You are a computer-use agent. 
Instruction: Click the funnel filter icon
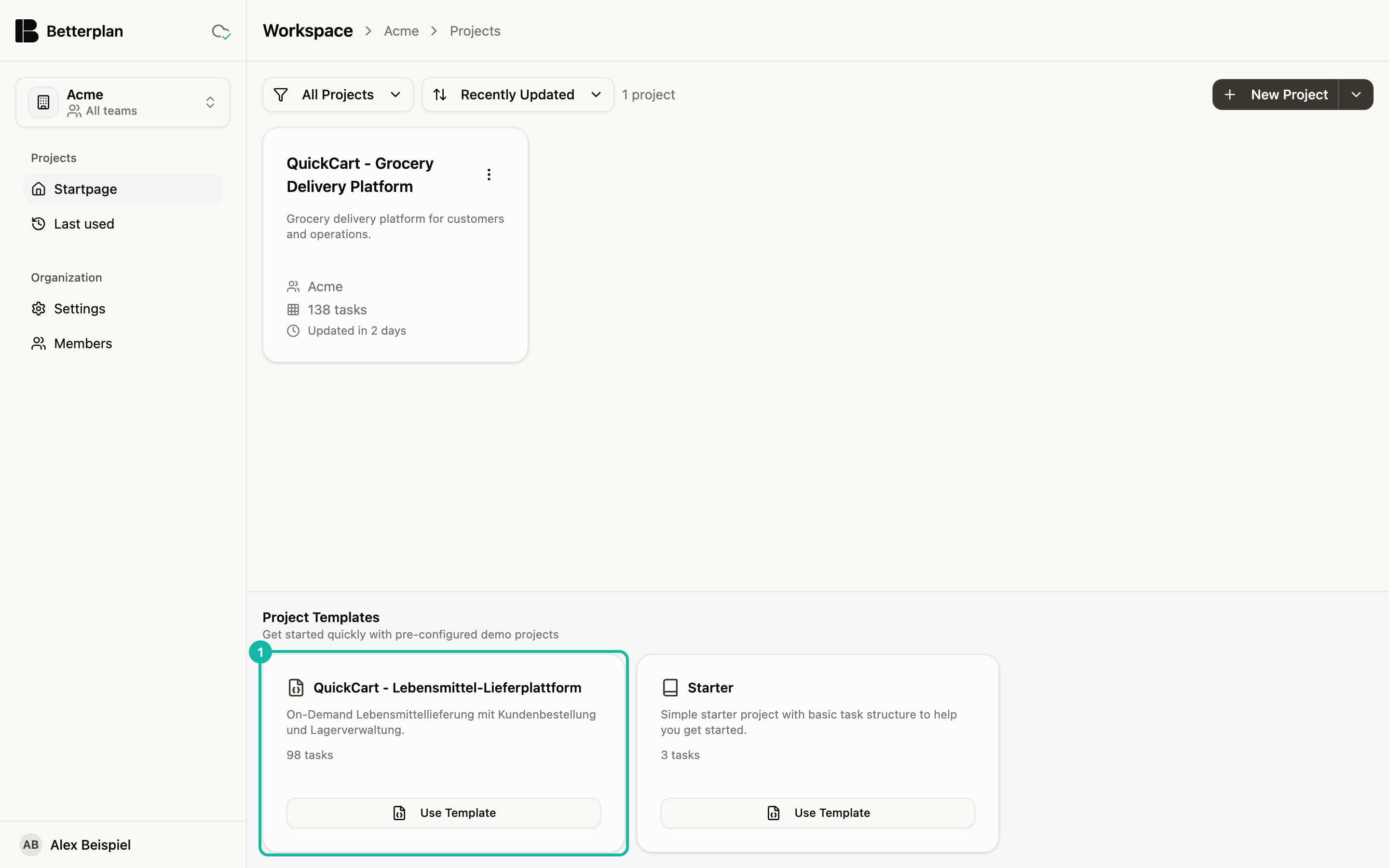(x=281, y=95)
